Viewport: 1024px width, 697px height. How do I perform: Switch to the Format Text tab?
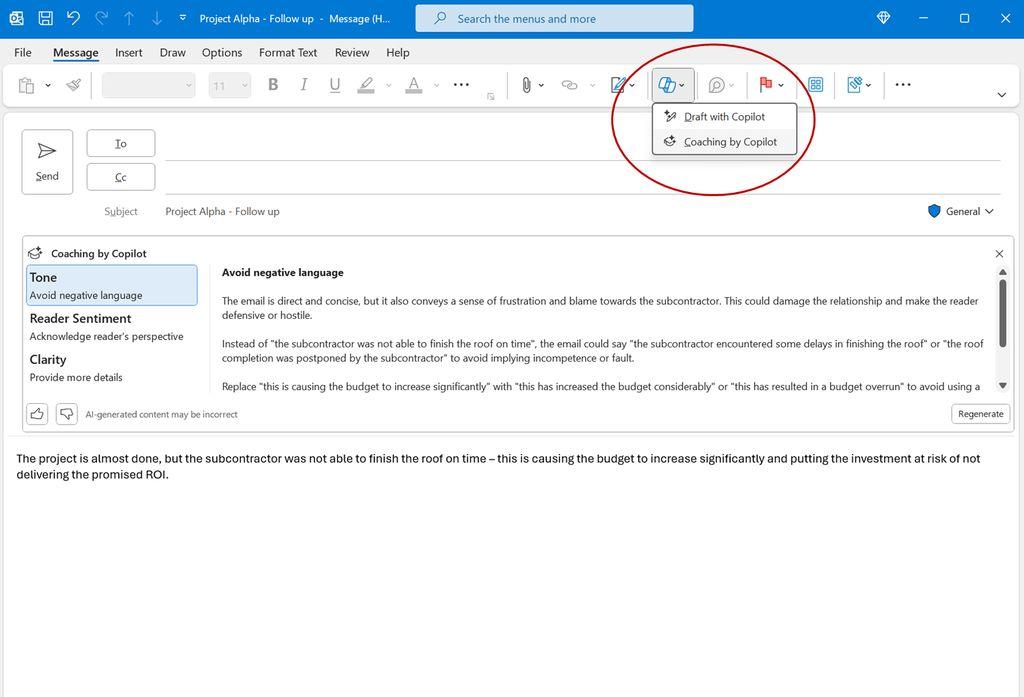[288, 52]
